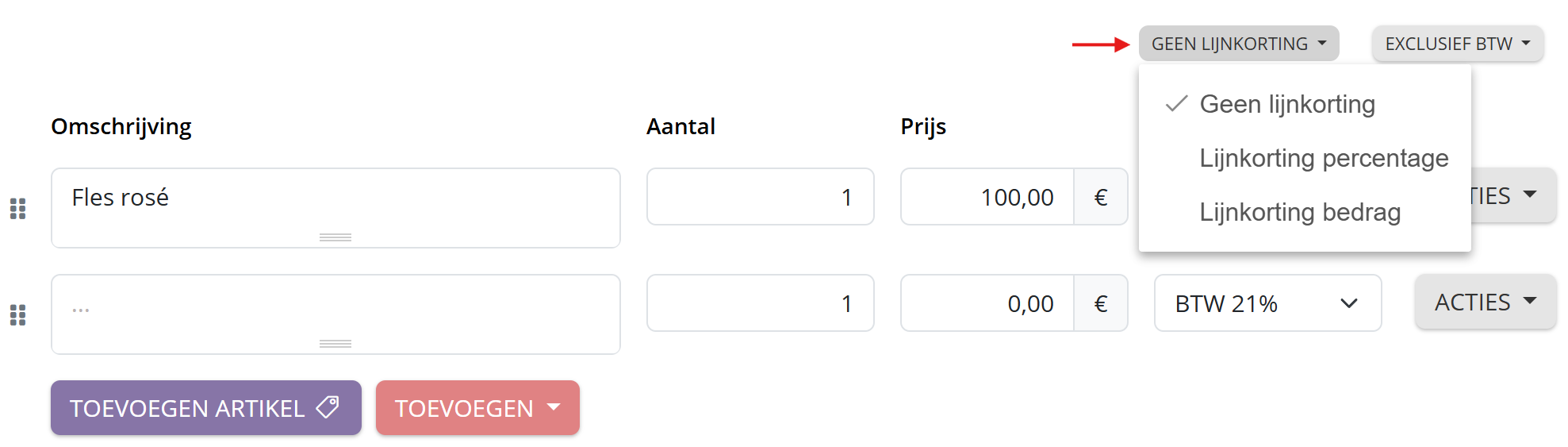1568x447 pixels.
Task: Click resize grip of Fles rosé description
Action: 335,237
